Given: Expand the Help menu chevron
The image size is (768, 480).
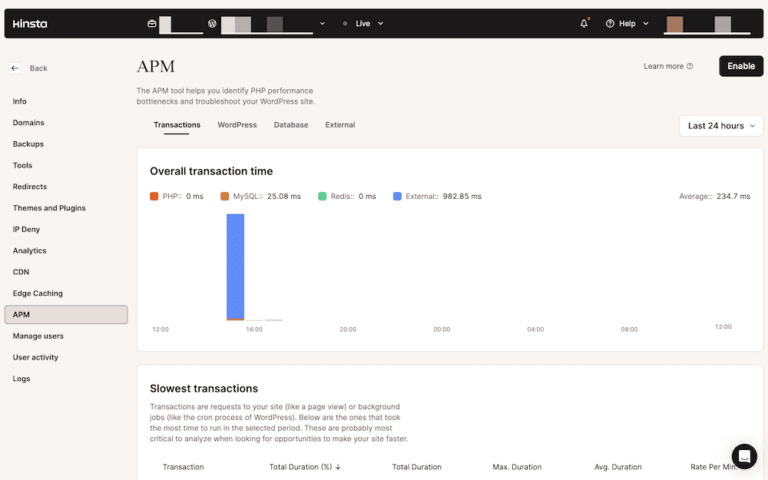Looking at the screenshot, I should pyautogui.click(x=646, y=23).
